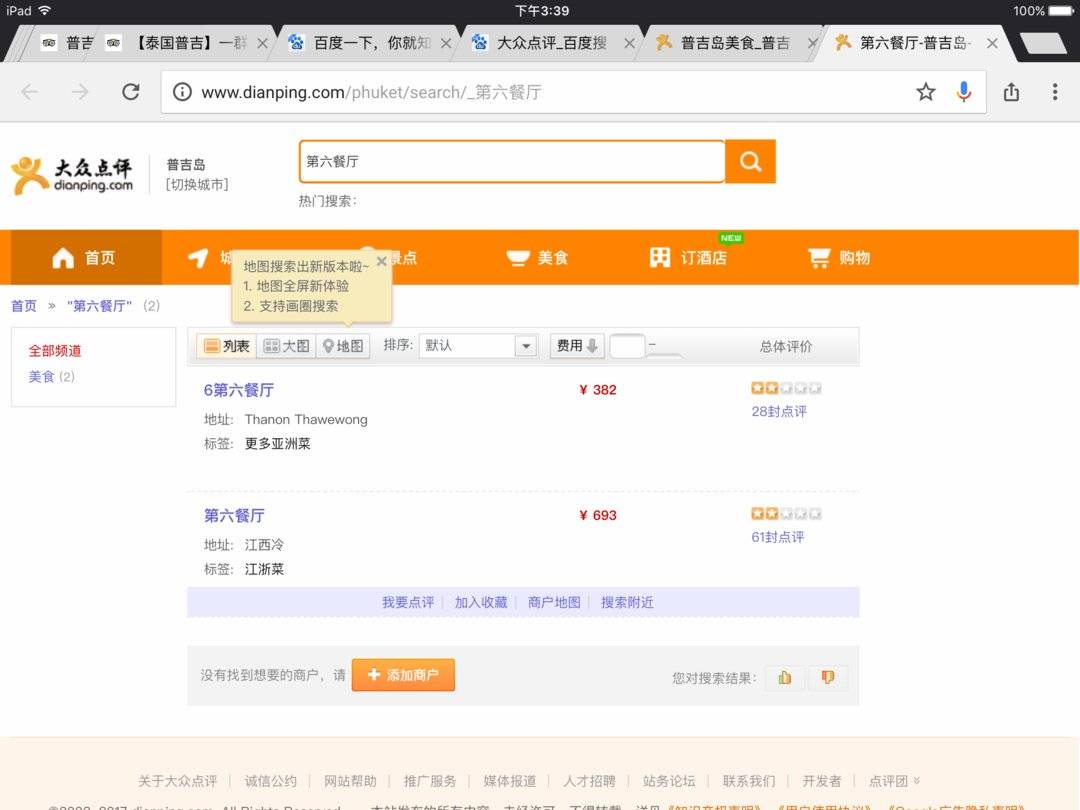
Task: Open the 订酒店 navigation item
Action: [x=688, y=258]
